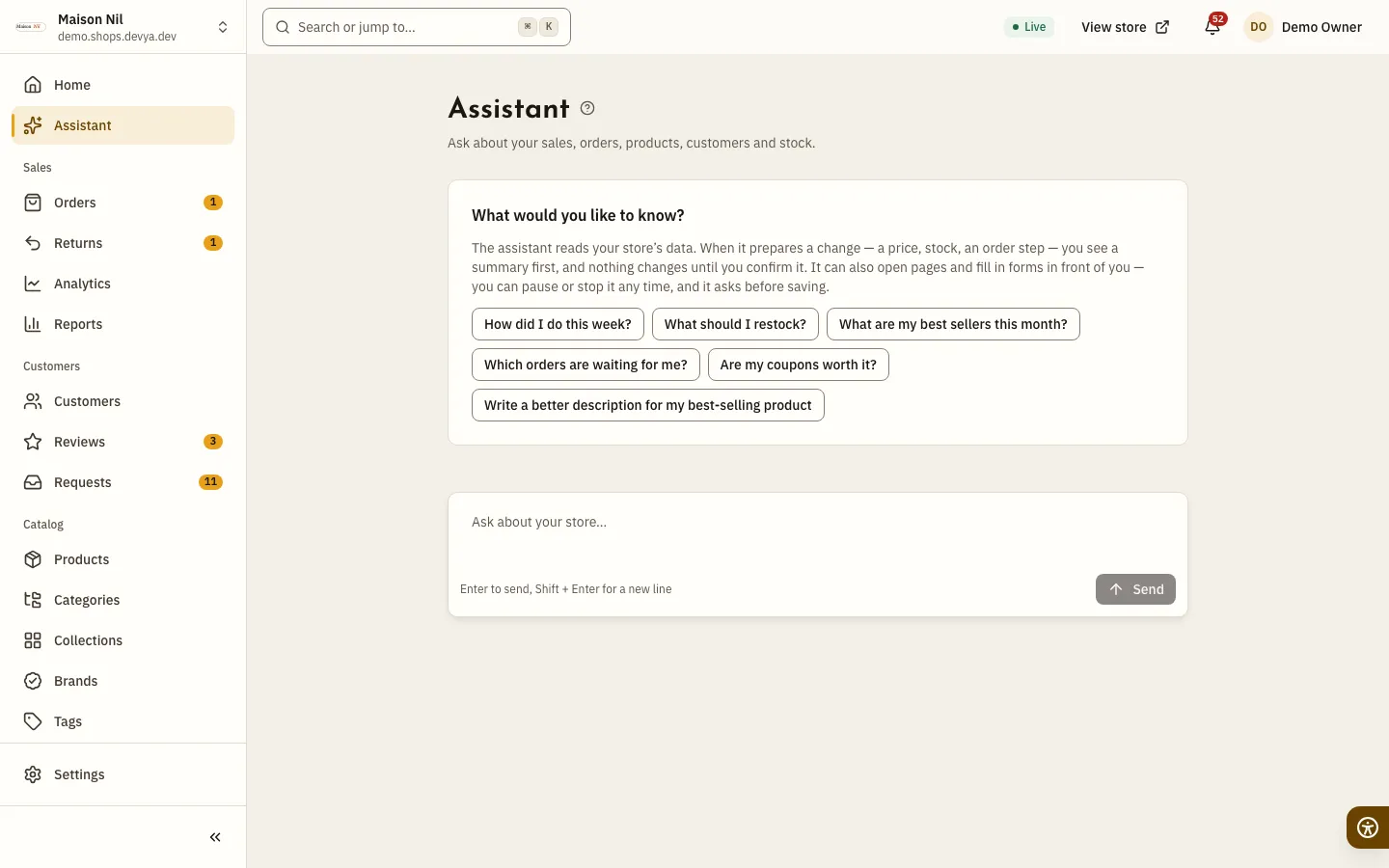The height and width of the screenshot is (868, 1389).
Task: Select "What are my best sellers this month?"
Action: pyautogui.click(x=953, y=324)
